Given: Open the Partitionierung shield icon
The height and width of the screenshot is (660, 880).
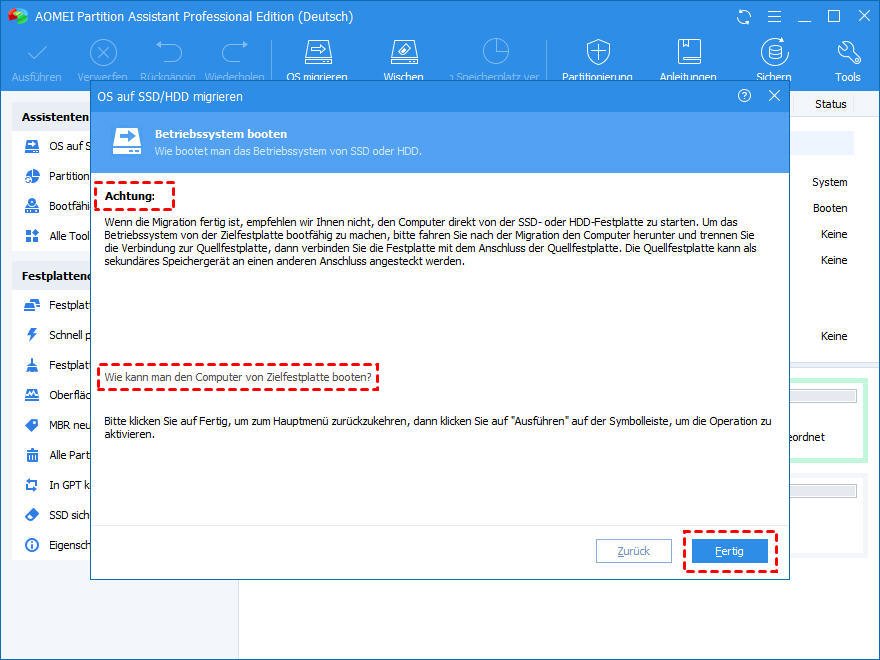Looking at the screenshot, I should pos(598,52).
